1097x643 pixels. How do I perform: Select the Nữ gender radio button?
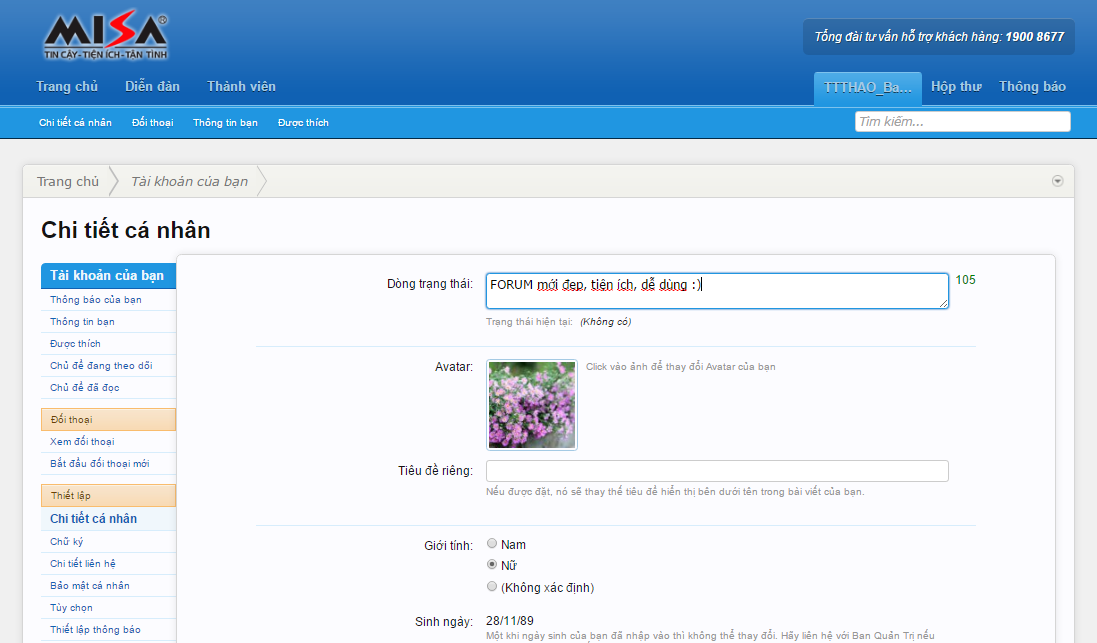tap(492, 565)
